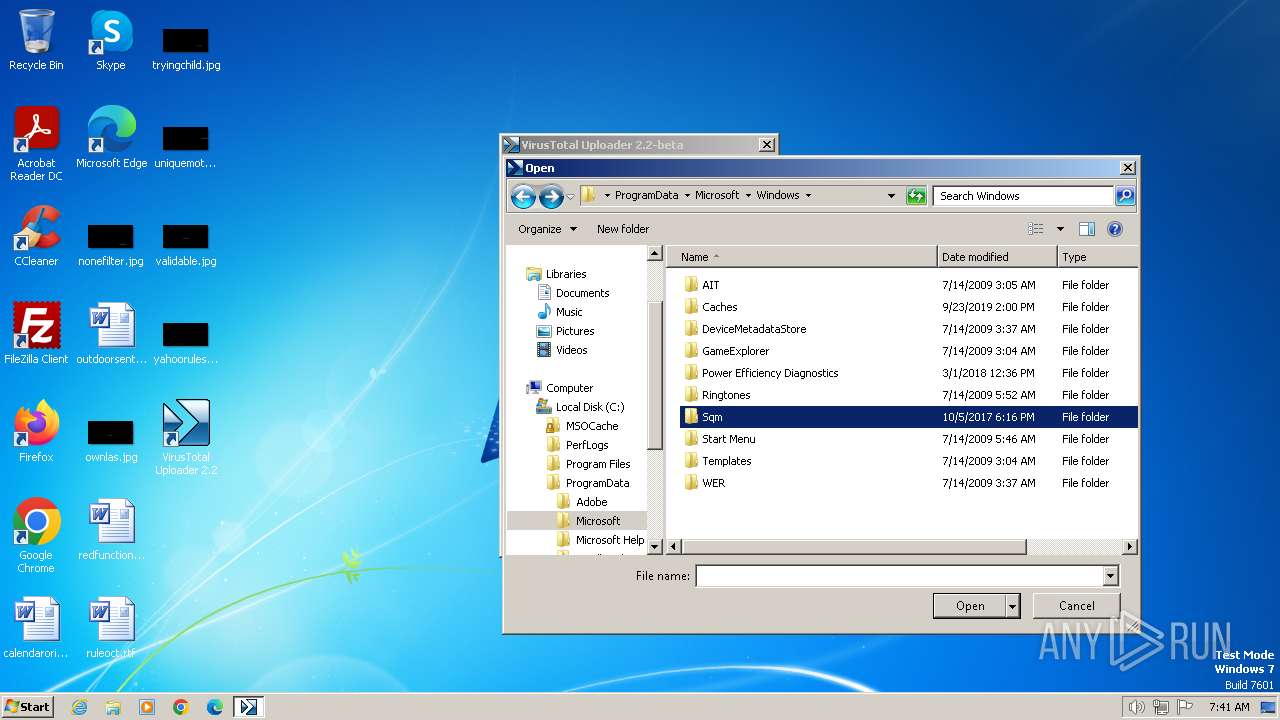The image size is (1280, 720).
Task: Click the Open button
Action: (970, 606)
